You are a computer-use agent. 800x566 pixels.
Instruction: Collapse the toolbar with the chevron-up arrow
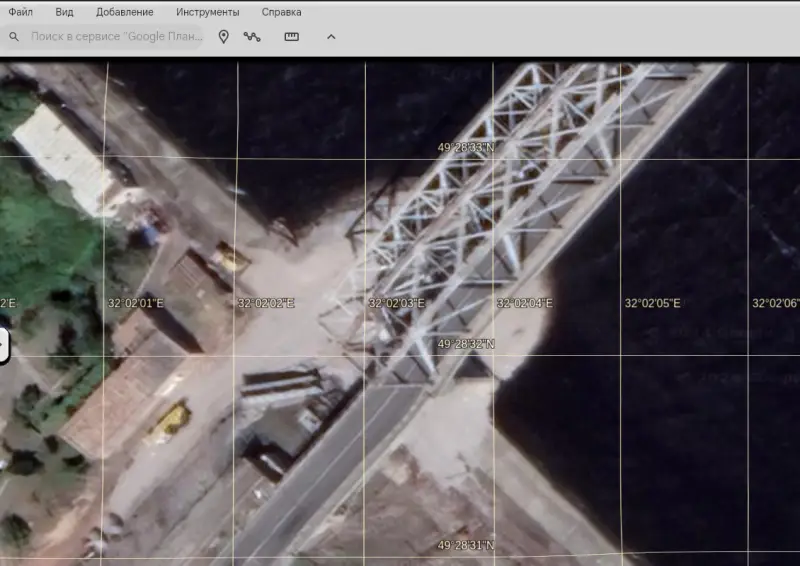point(331,37)
